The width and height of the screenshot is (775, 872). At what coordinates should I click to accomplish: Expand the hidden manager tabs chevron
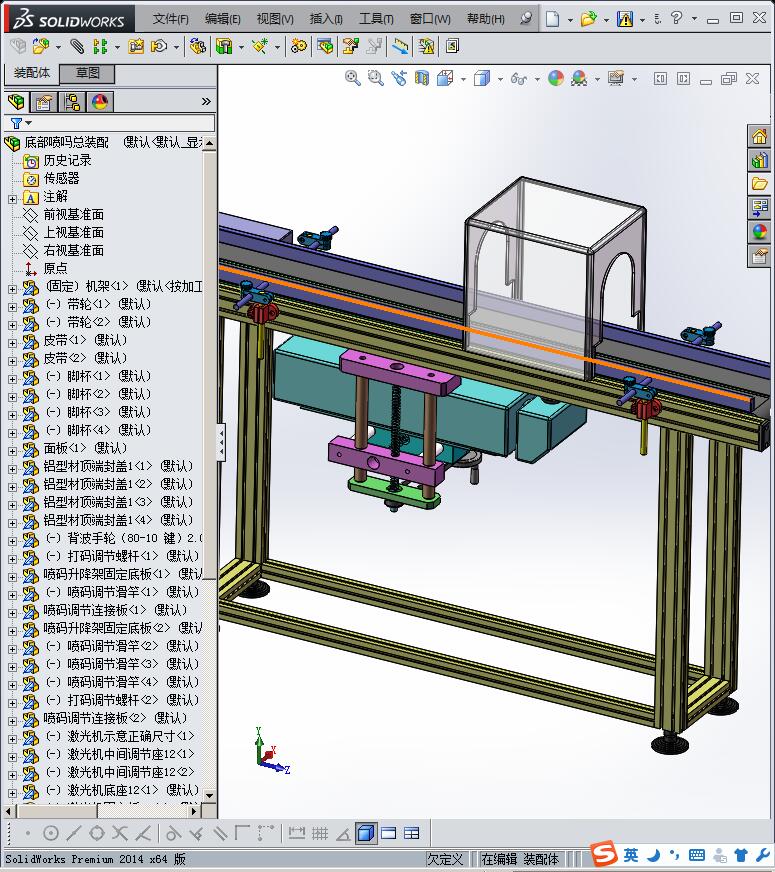[206, 101]
